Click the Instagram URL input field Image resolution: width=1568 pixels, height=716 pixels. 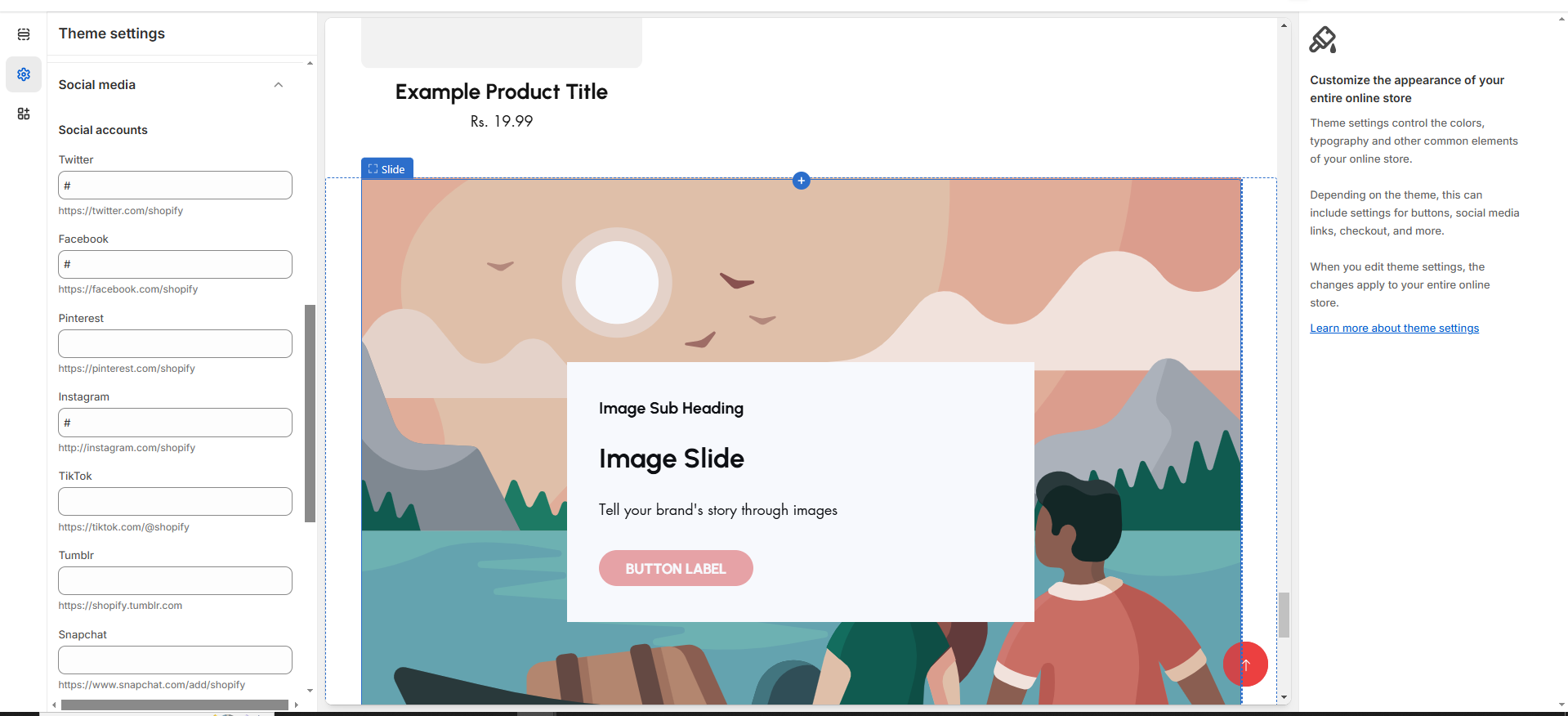[175, 423]
